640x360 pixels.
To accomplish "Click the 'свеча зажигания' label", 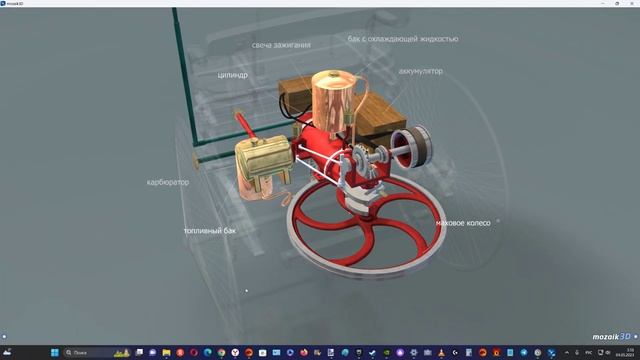I will pos(281,45).
